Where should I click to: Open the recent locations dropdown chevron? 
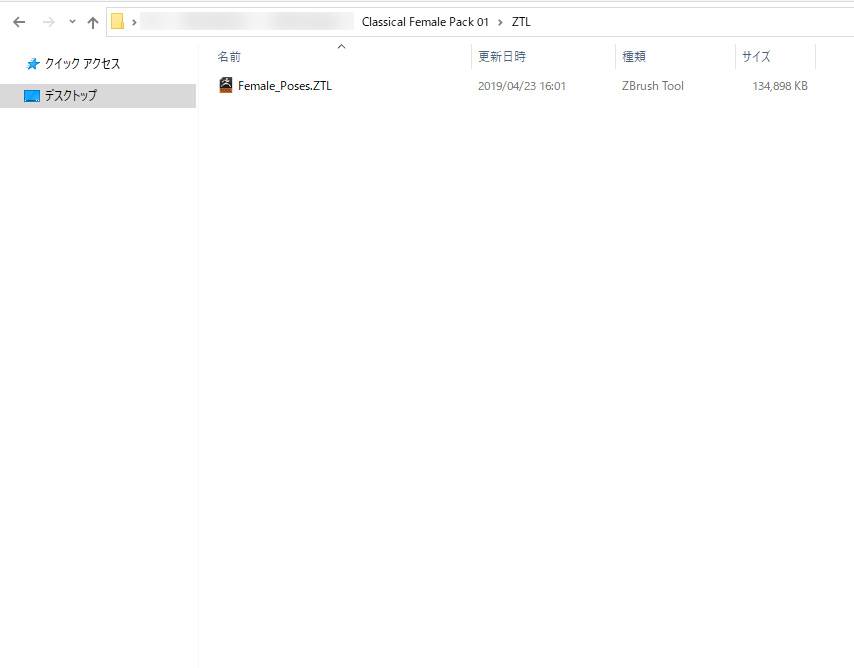click(72, 22)
